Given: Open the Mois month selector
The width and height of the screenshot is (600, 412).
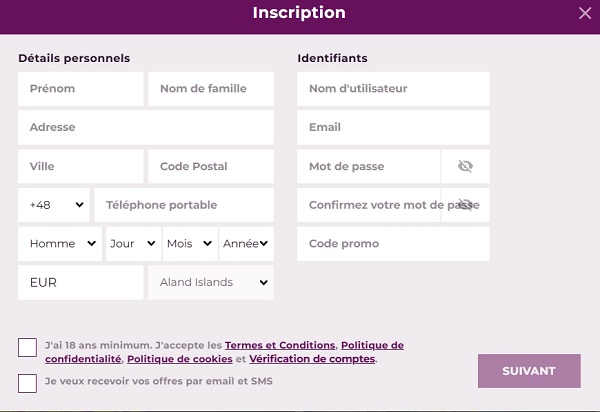Looking at the screenshot, I should (x=190, y=244).
